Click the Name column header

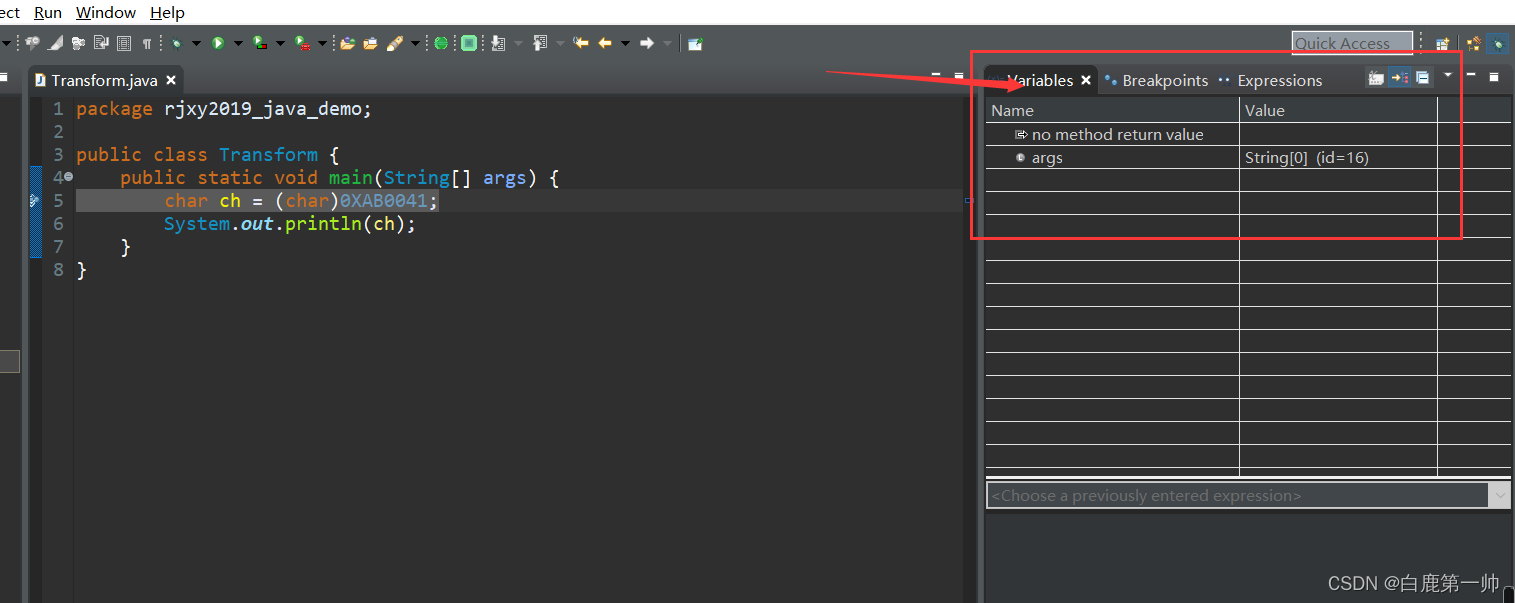coord(1112,110)
